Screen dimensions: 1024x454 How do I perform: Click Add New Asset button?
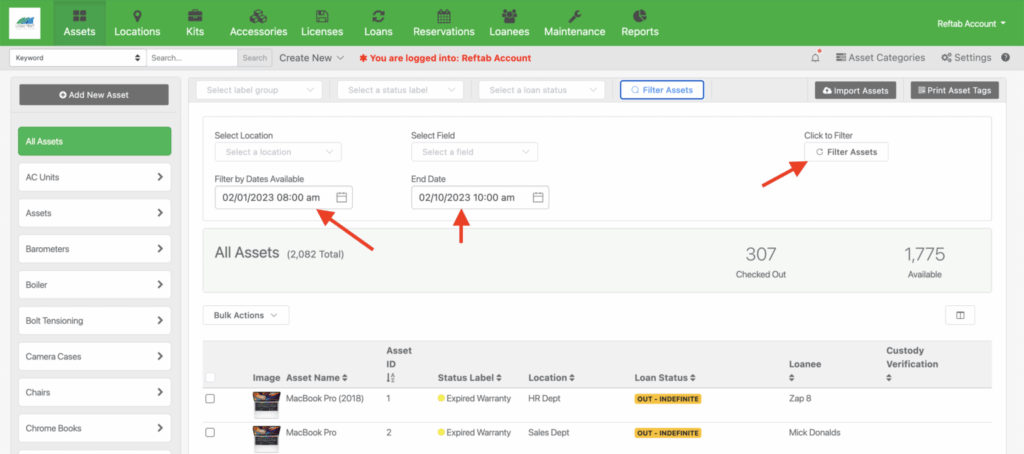pyautogui.click(x=94, y=95)
